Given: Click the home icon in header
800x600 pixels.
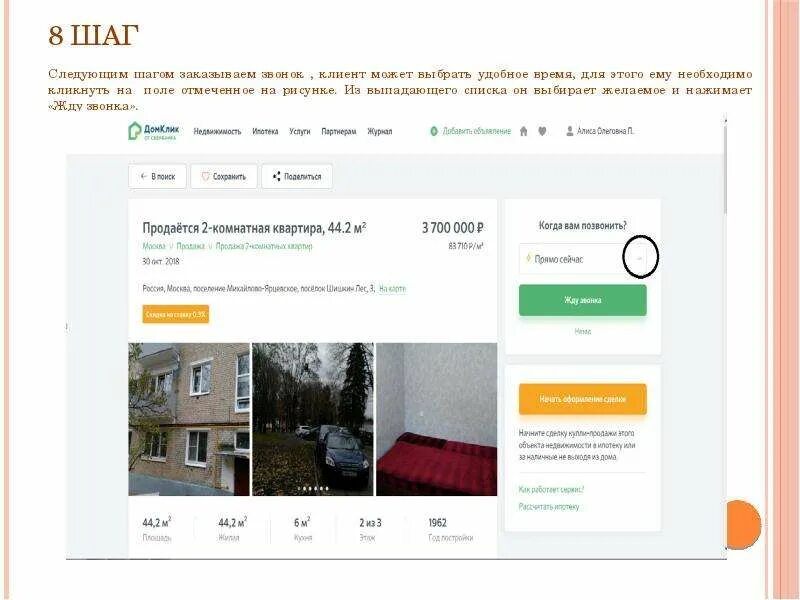Looking at the screenshot, I should (523, 131).
